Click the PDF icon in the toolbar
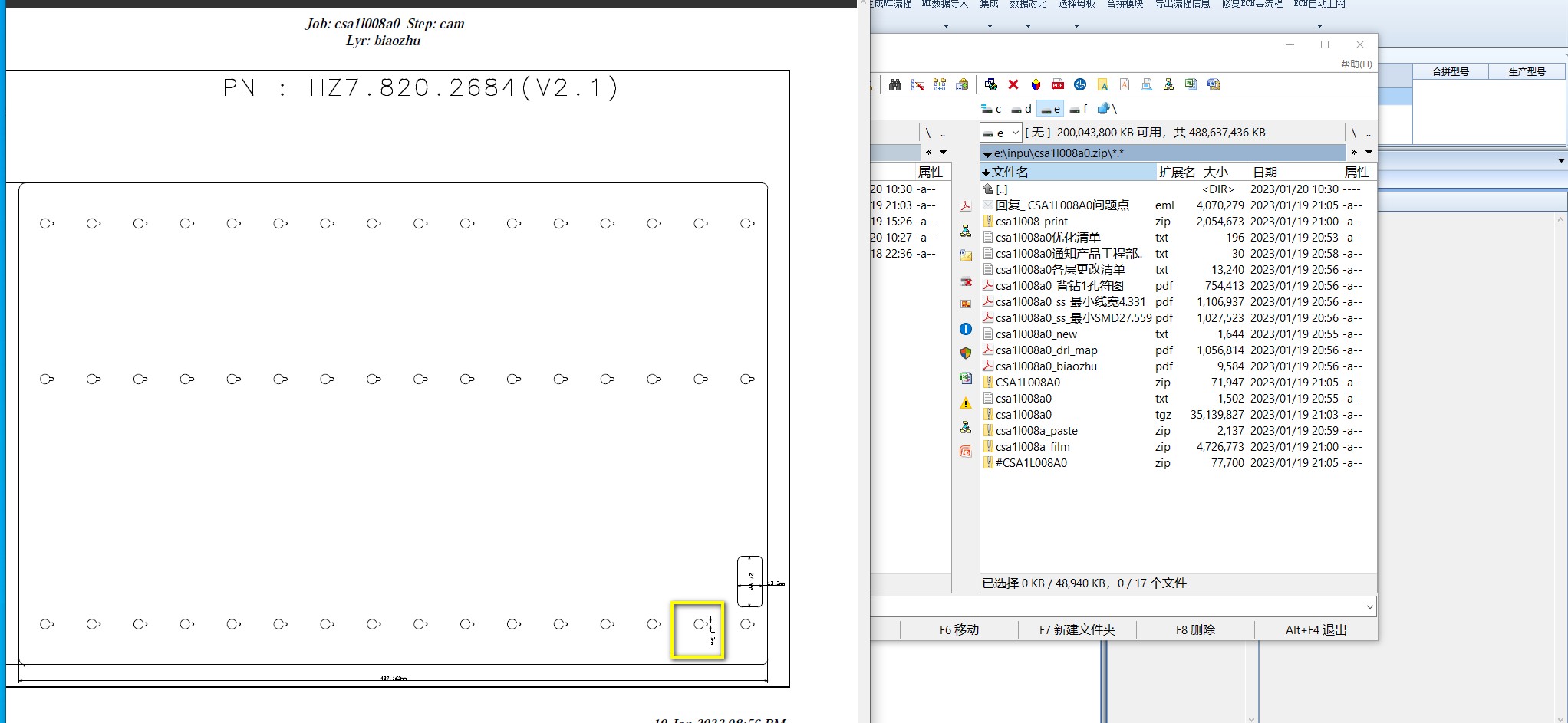The width and height of the screenshot is (1568, 723). [1058, 84]
